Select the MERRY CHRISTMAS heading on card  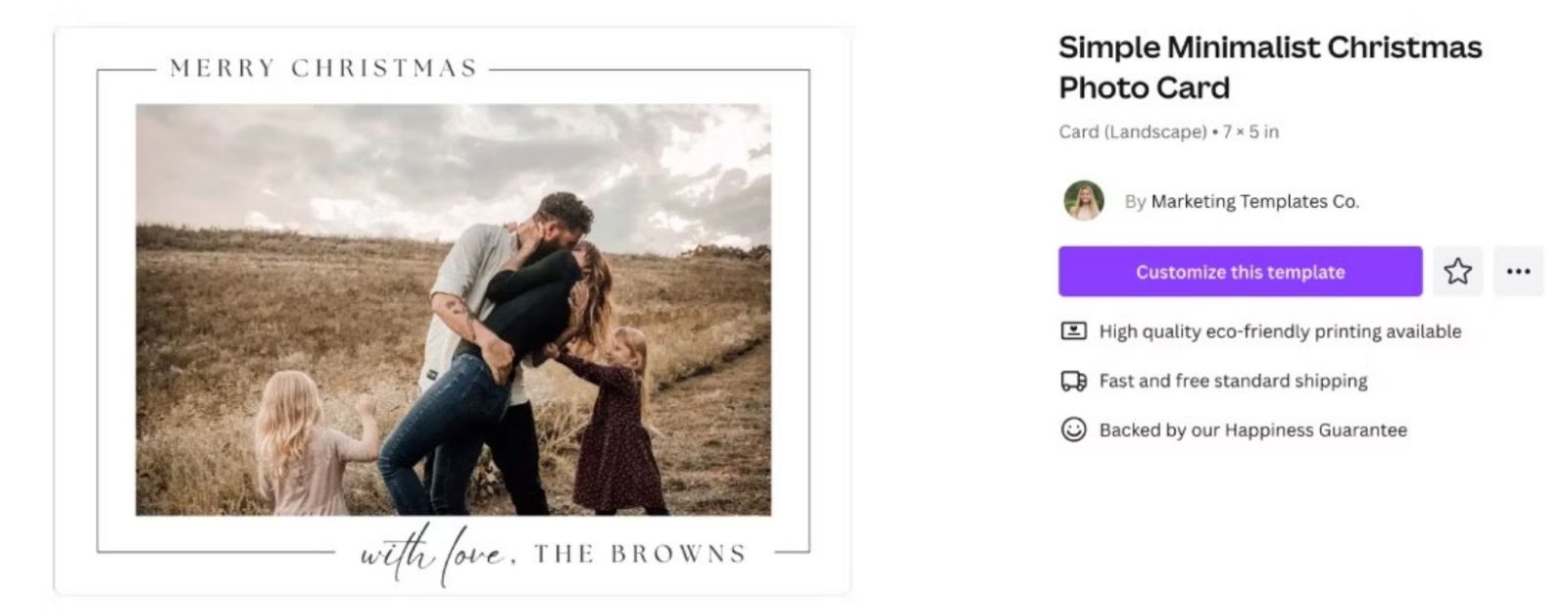click(323, 69)
